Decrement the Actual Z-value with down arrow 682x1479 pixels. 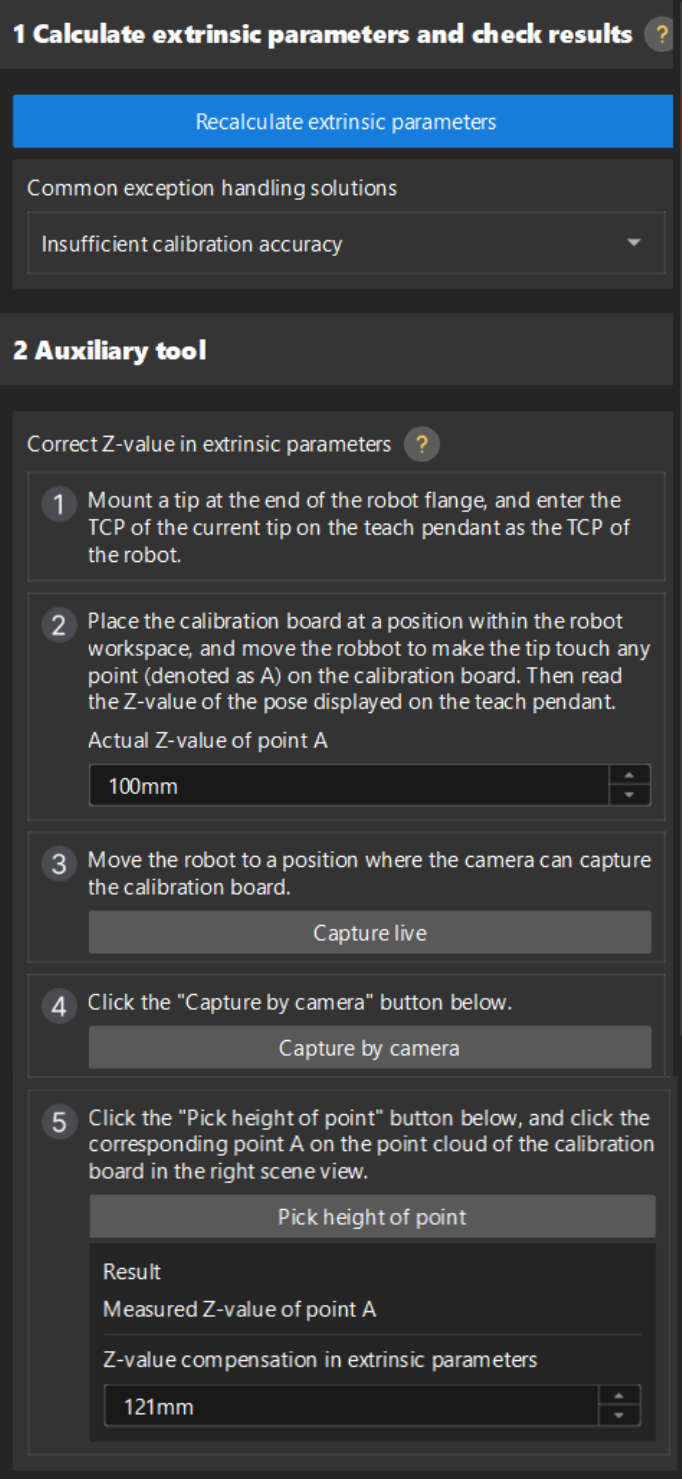(630, 793)
